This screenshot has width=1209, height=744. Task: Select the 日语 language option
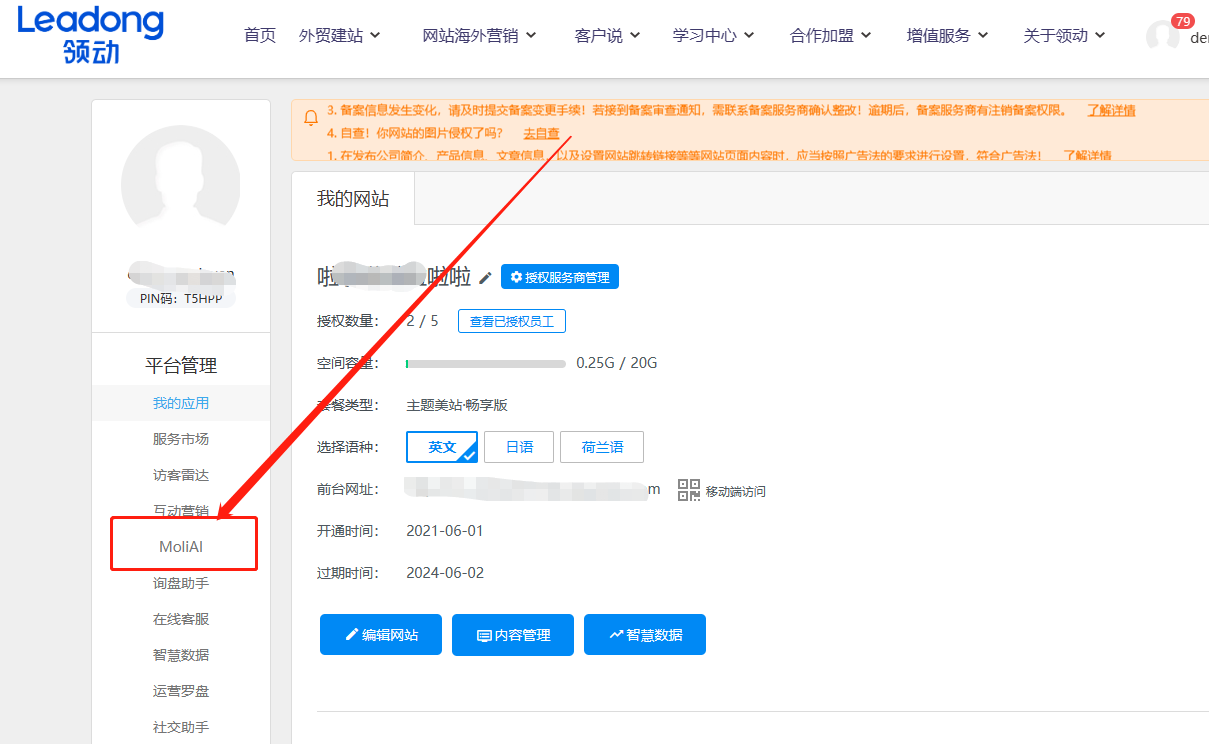coord(519,447)
